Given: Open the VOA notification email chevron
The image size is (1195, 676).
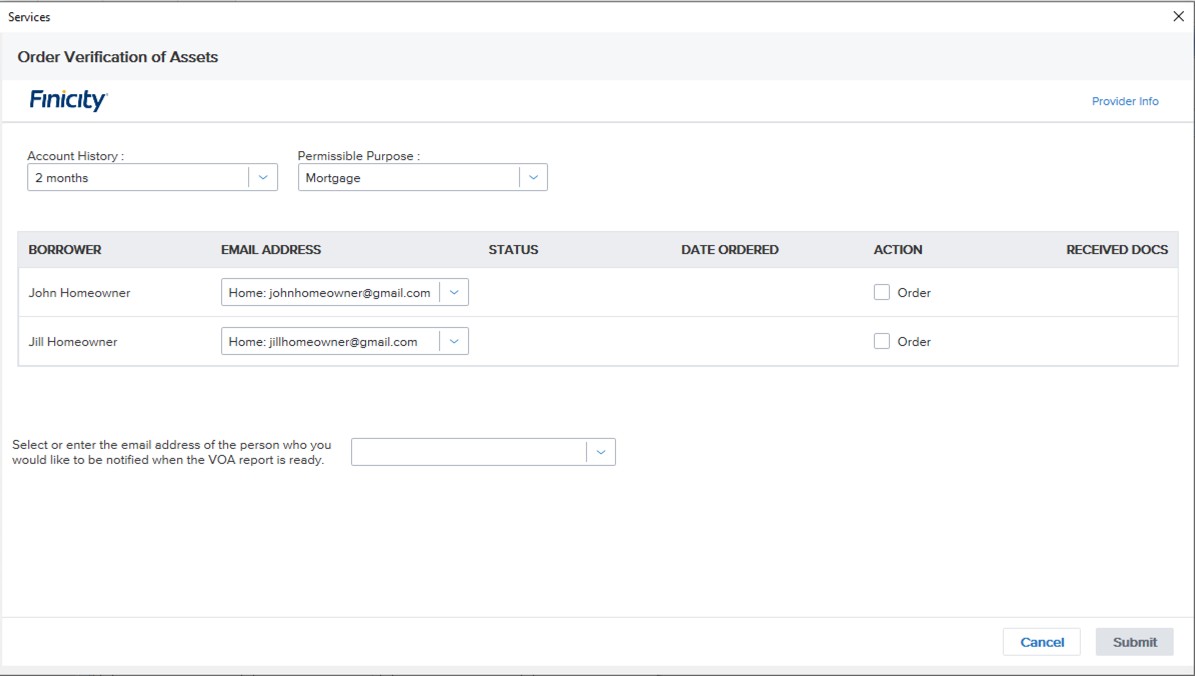Looking at the screenshot, I should coord(601,452).
